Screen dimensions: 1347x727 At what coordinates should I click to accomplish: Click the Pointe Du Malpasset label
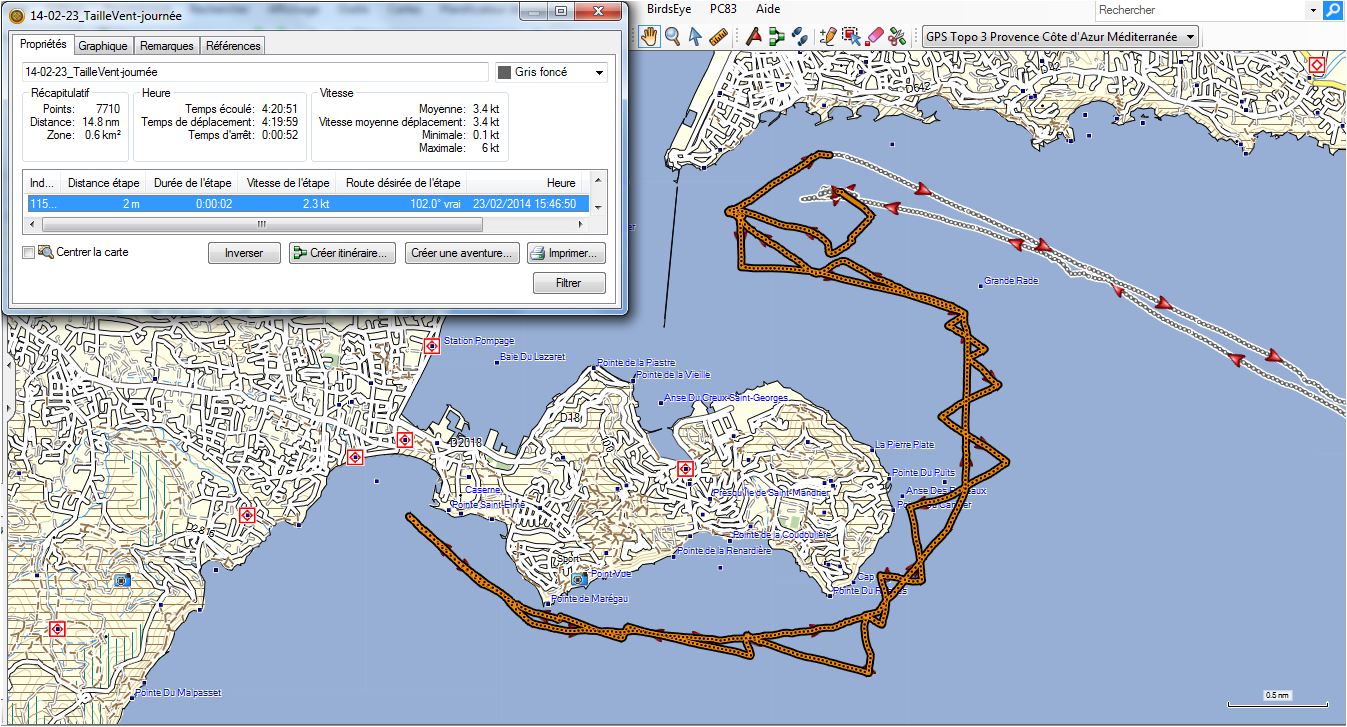click(x=178, y=693)
